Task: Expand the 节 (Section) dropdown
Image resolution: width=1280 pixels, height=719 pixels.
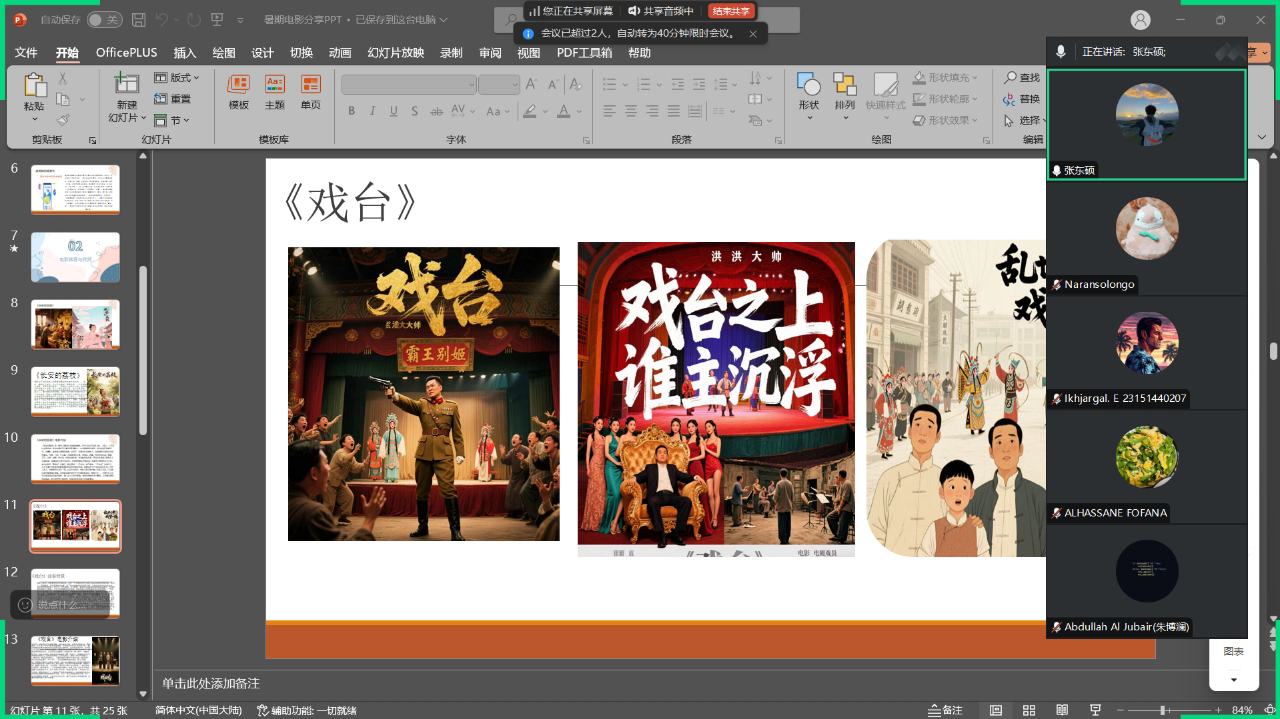Action: [173, 120]
